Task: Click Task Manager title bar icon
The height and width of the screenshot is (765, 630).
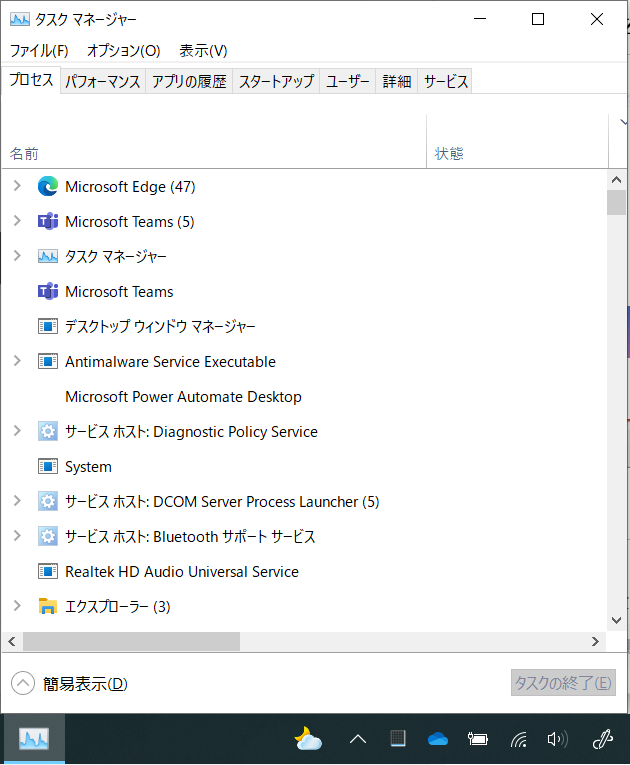Action: 20,19
